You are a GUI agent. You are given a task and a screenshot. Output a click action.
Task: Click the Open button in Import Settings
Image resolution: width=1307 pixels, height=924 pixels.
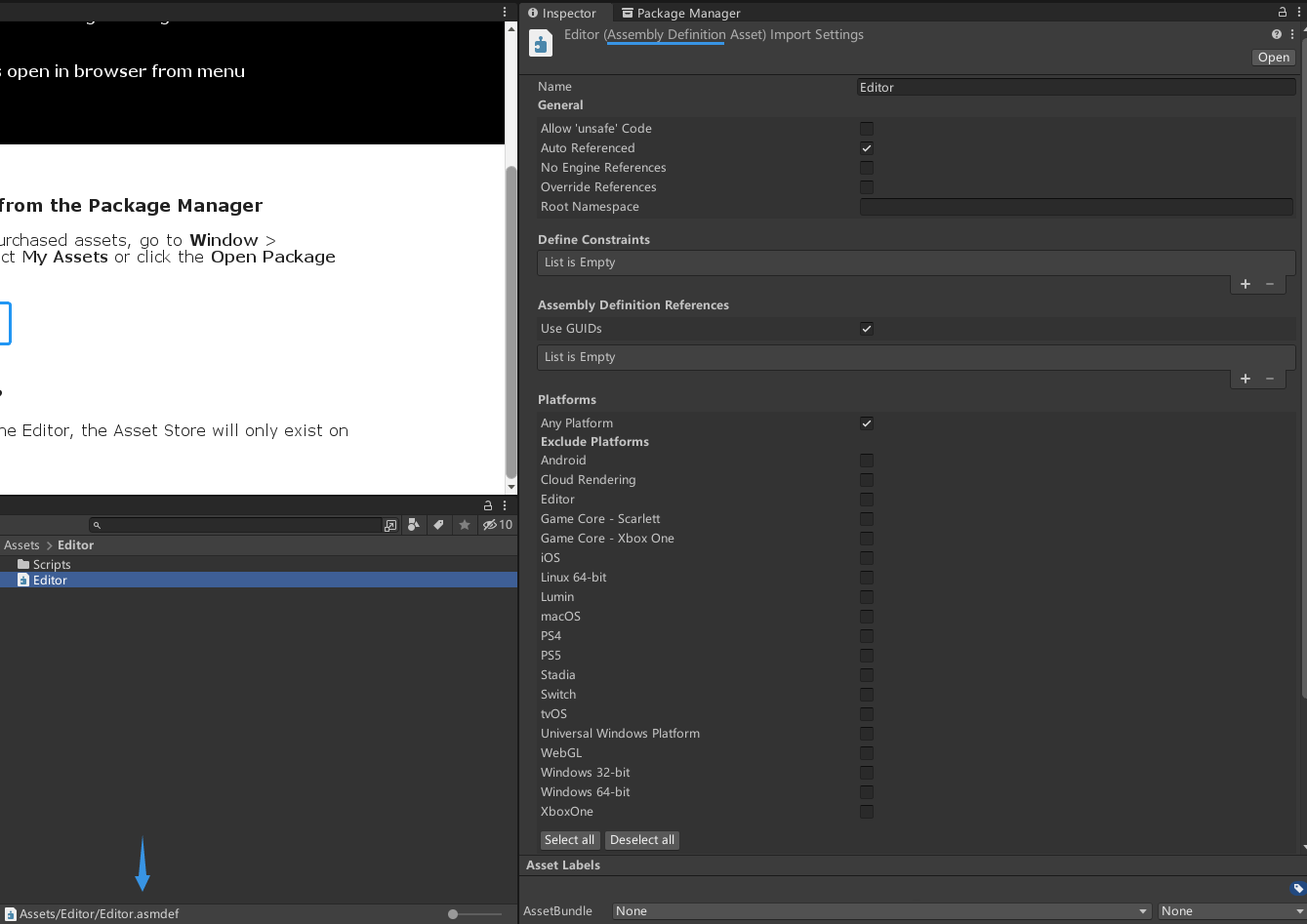pos(1274,58)
